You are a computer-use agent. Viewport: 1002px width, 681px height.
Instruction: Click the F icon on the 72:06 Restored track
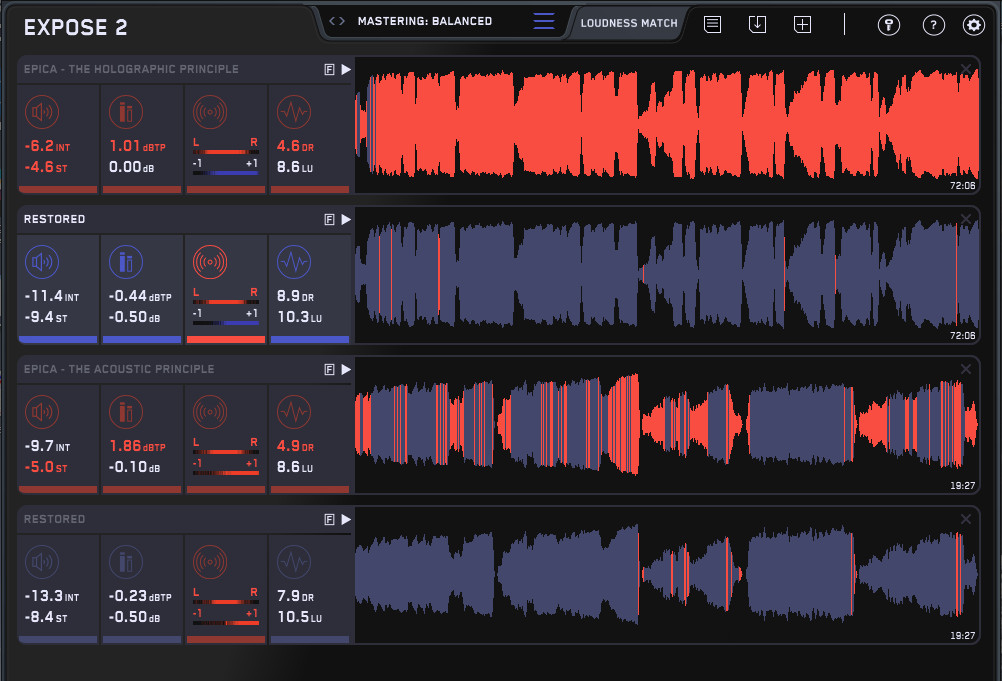point(329,220)
